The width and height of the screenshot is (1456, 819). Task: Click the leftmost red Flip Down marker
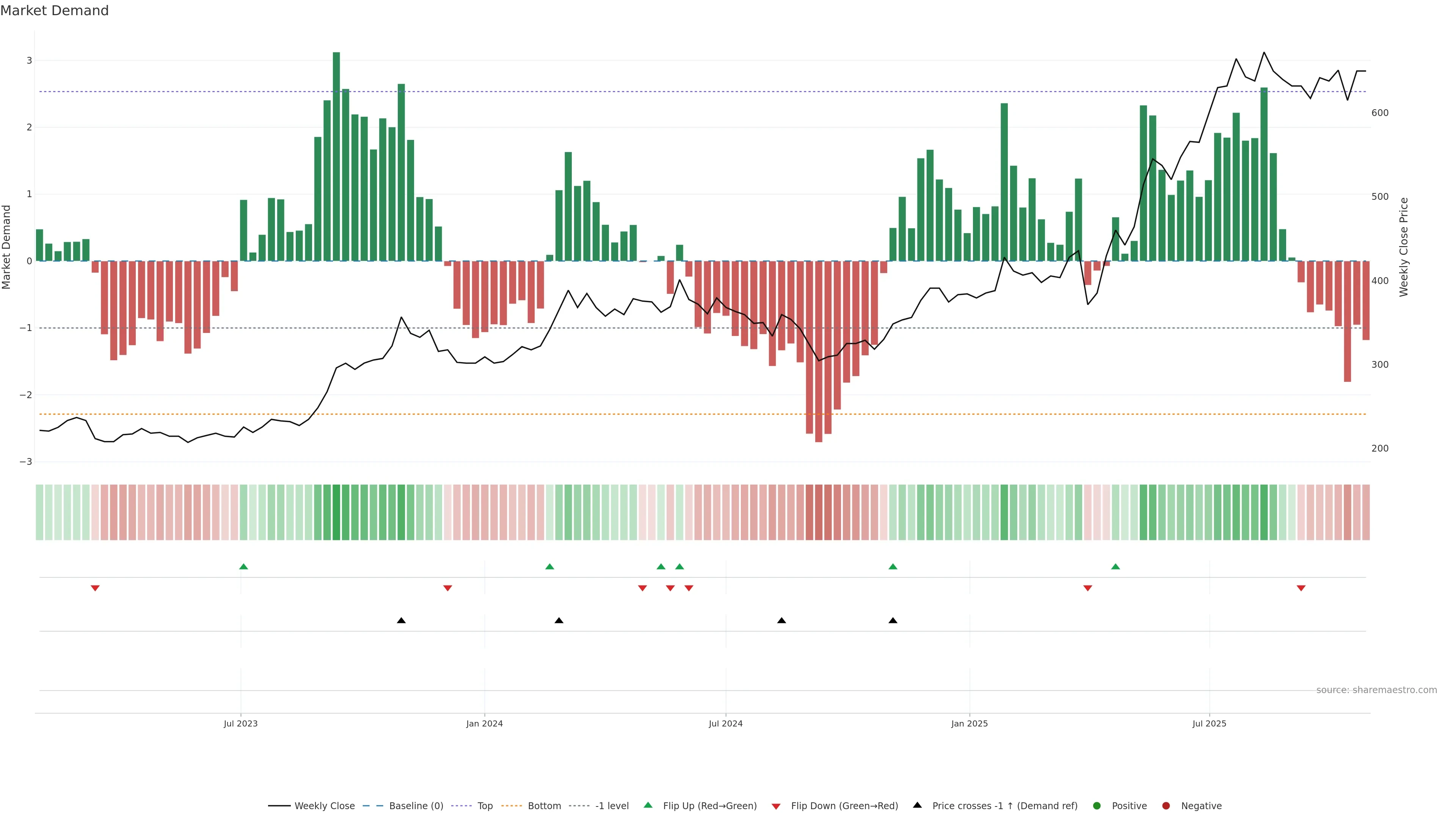pyautogui.click(x=95, y=588)
